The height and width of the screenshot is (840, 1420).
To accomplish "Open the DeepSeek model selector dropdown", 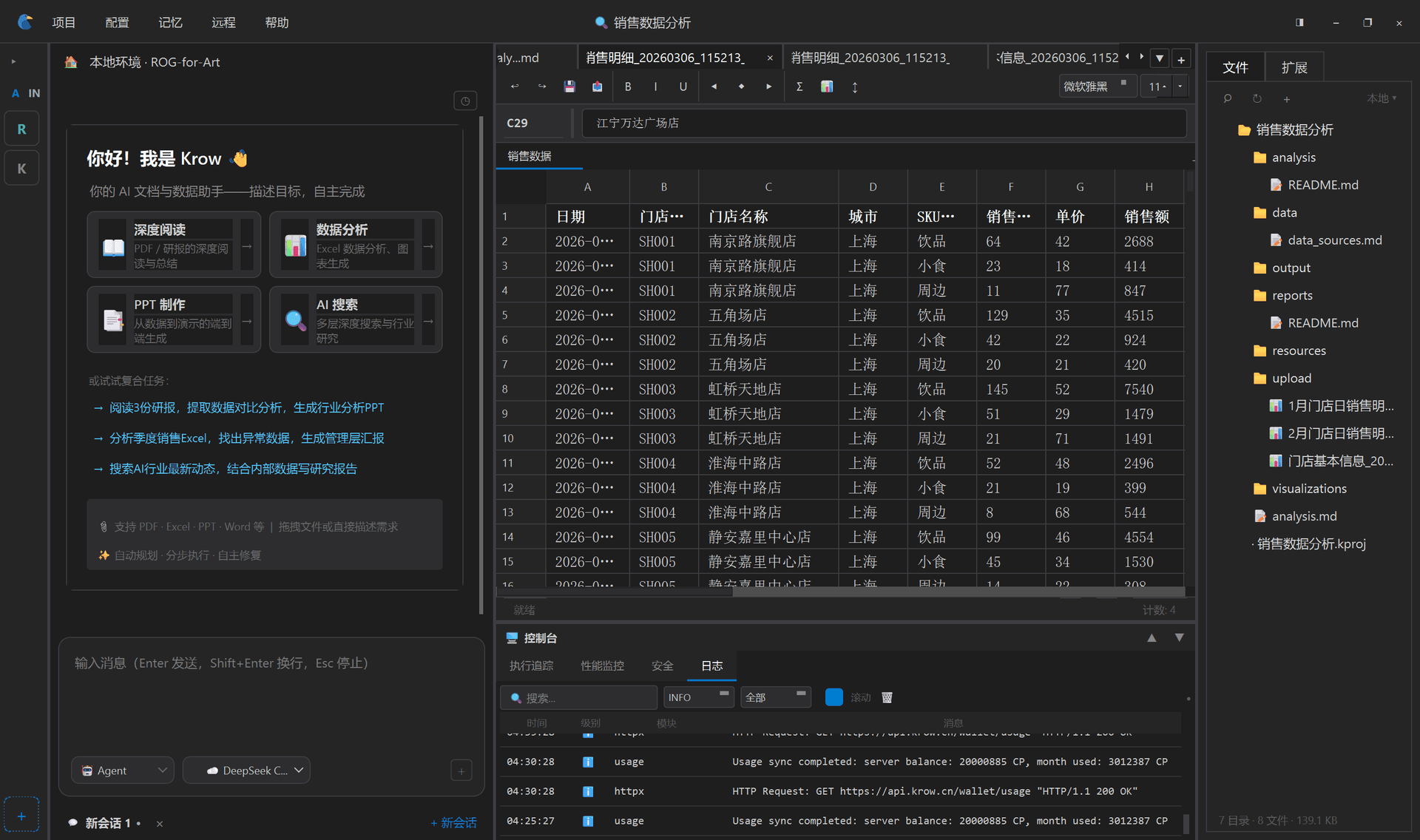I will tap(246, 770).
